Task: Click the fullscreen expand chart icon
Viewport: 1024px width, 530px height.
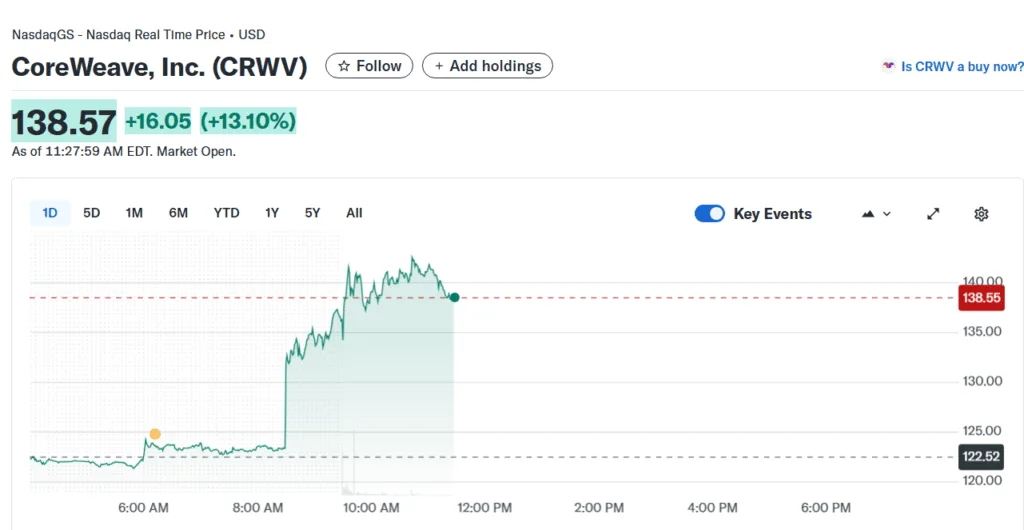Action: point(933,214)
